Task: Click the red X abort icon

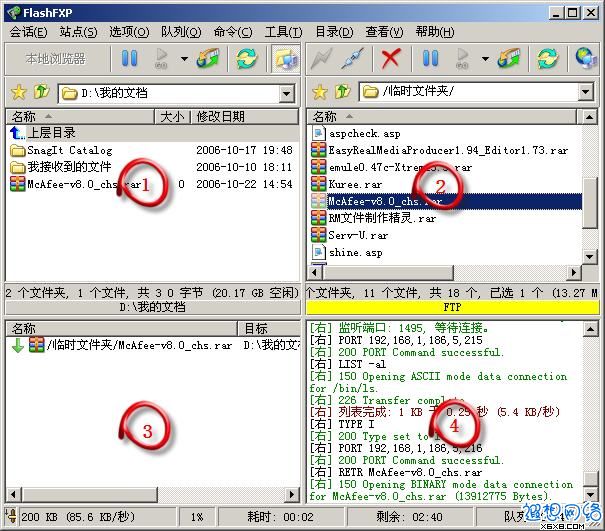Action: pos(390,59)
